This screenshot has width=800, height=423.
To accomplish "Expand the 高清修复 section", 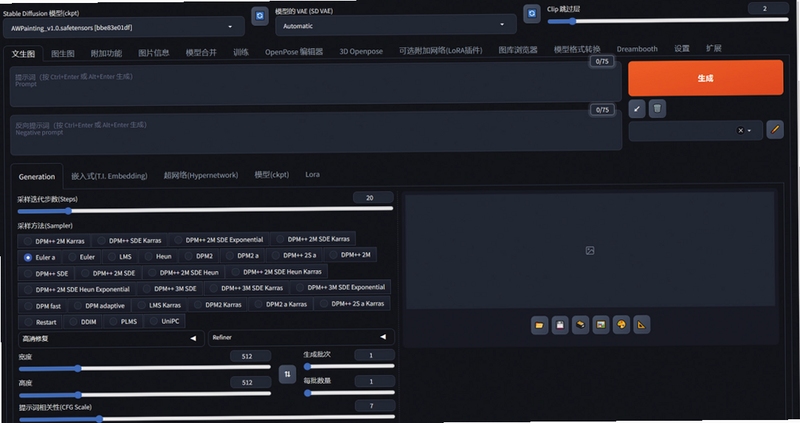I will 111,338.
